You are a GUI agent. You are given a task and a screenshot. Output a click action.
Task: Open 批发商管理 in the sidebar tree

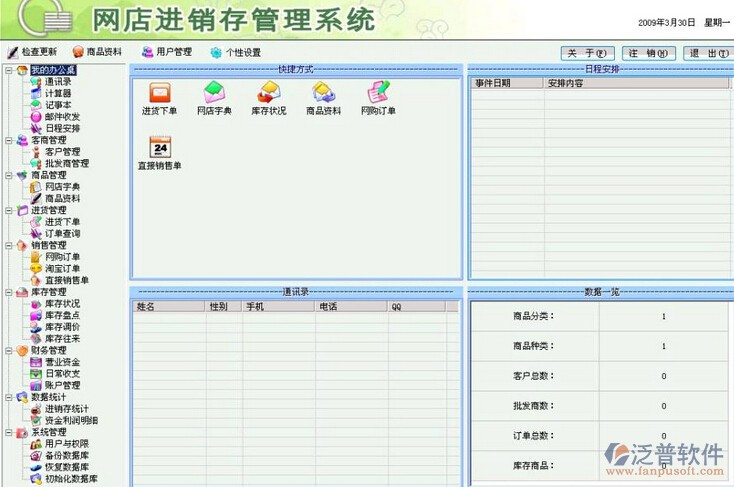[67, 163]
